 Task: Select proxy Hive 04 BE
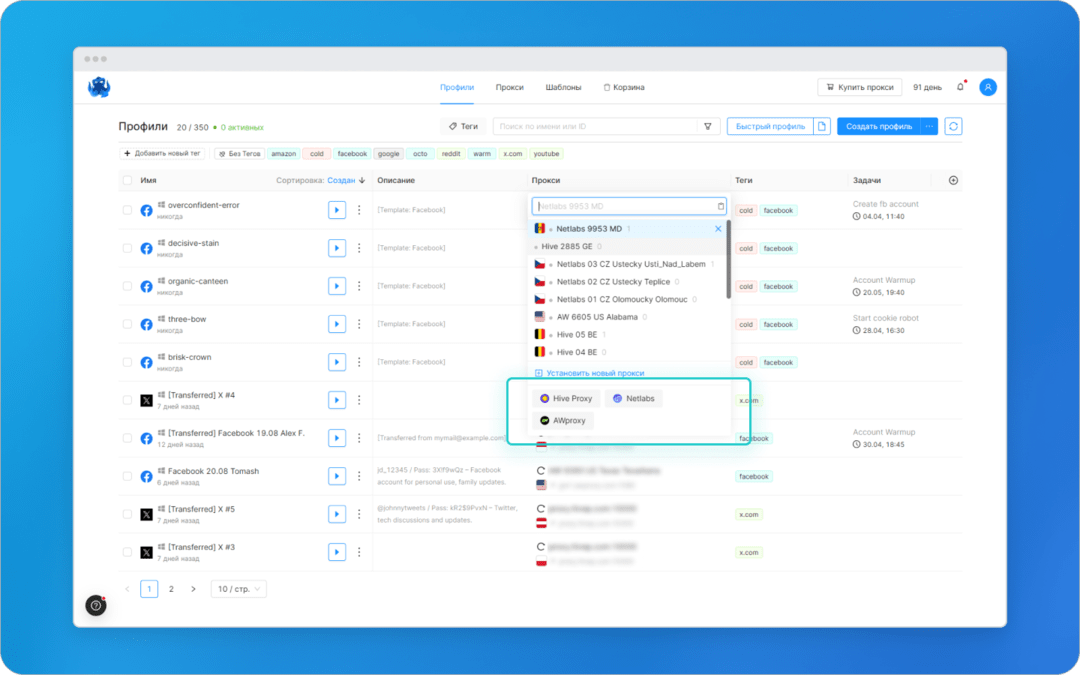click(x=627, y=352)
